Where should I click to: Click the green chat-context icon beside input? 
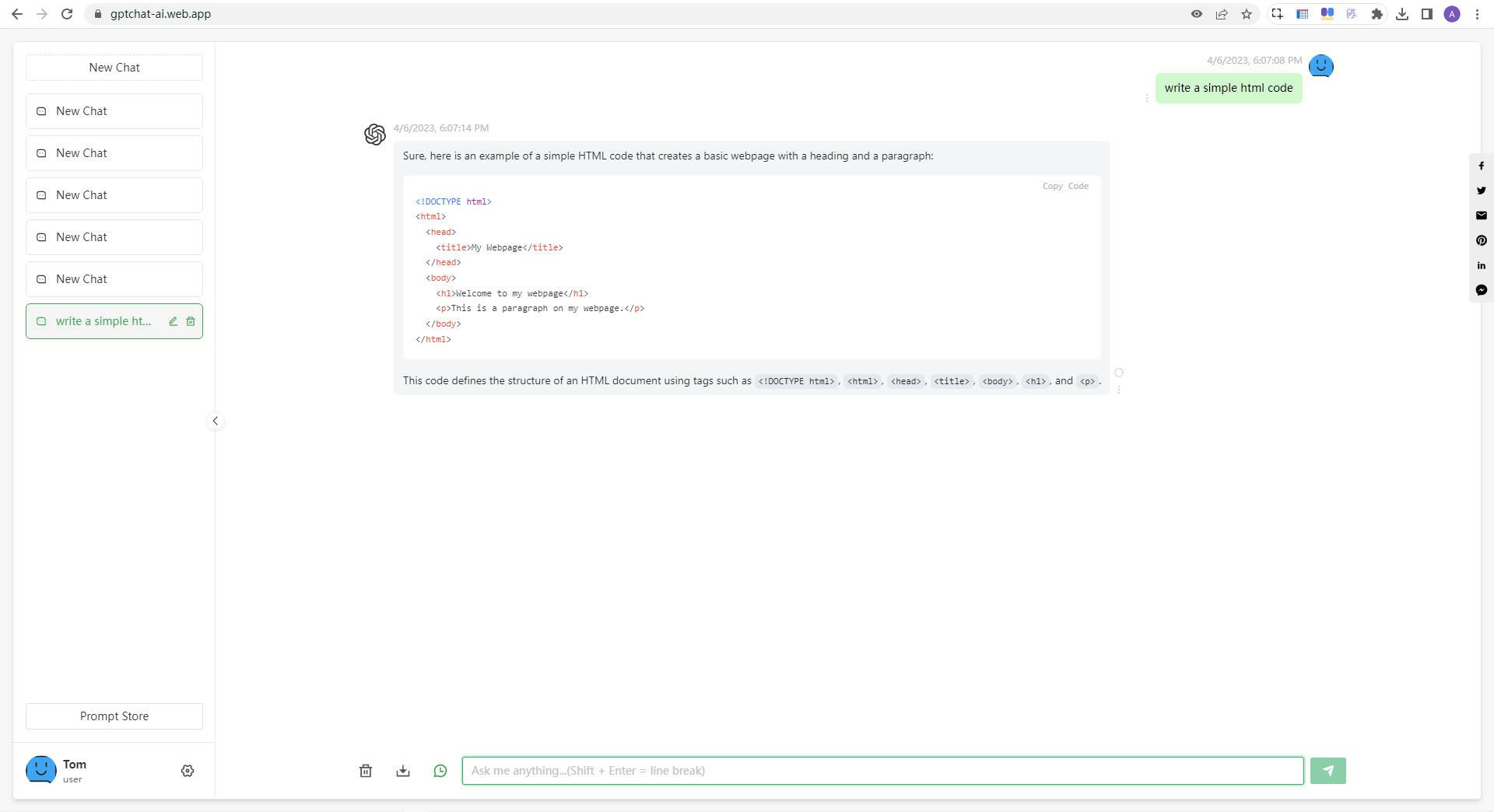pos(440,771)
